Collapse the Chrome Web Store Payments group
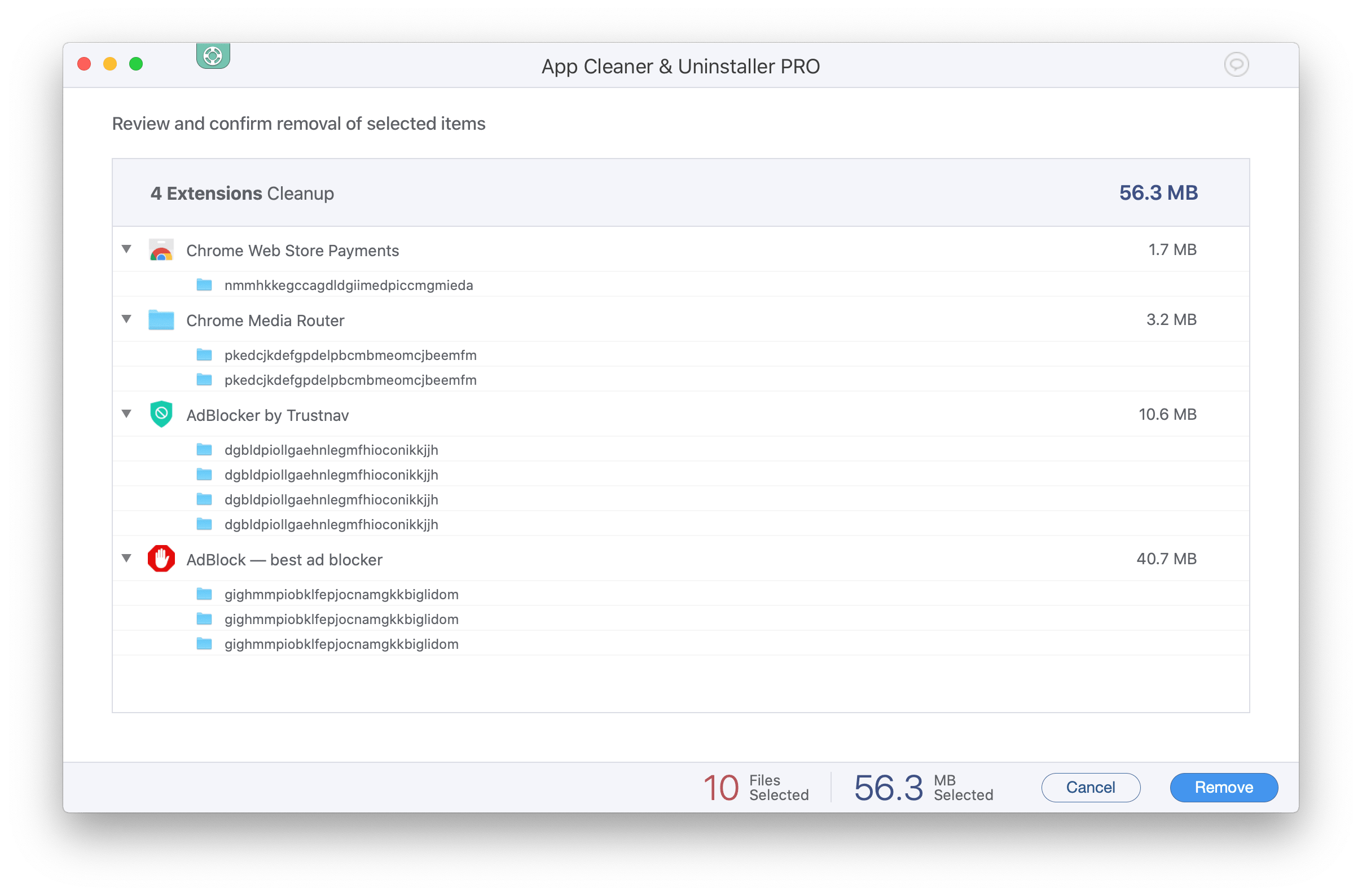The height and width of the screenshot is (896, 1362). (x=127, y=249)
